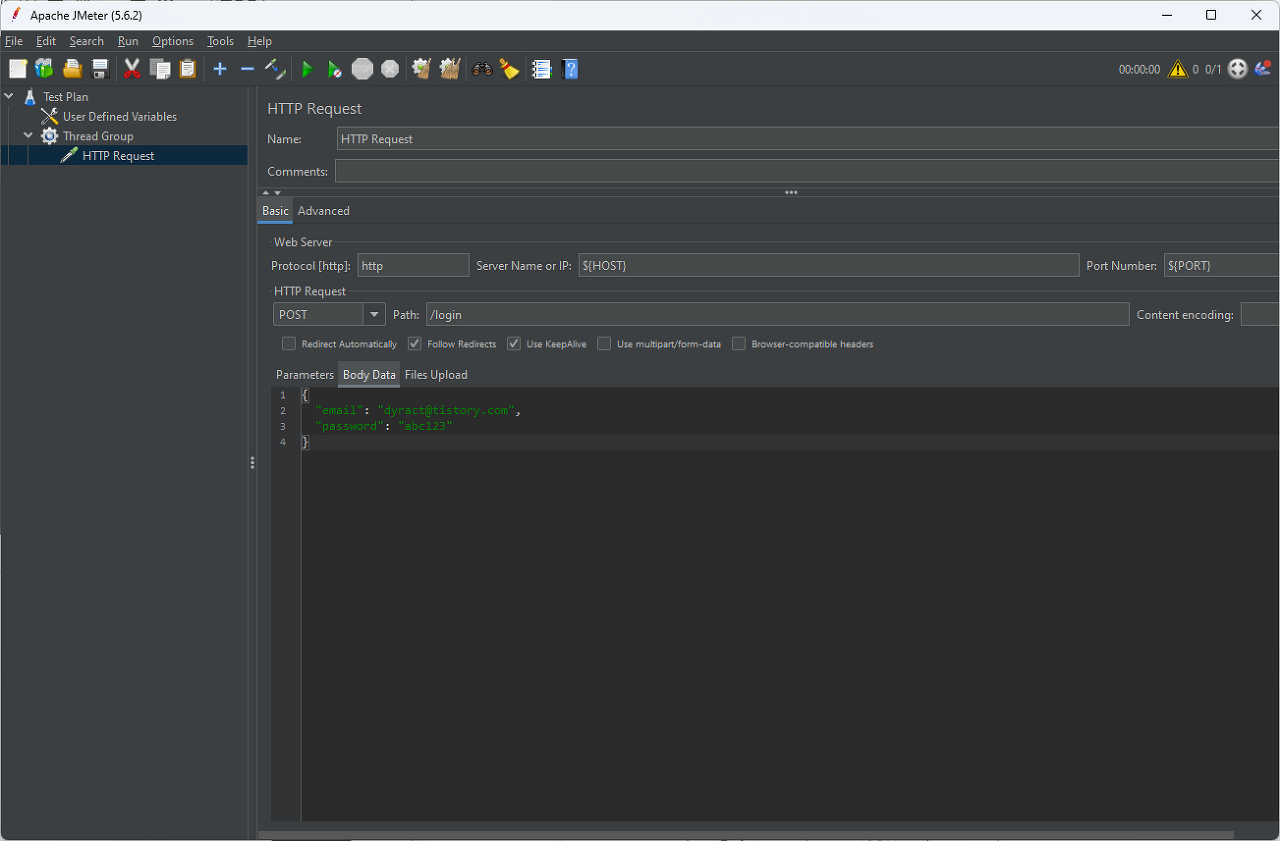Click the yellow warning triangle log icon
This screenshot has height=841, width=1280.
click(1177, 69)
